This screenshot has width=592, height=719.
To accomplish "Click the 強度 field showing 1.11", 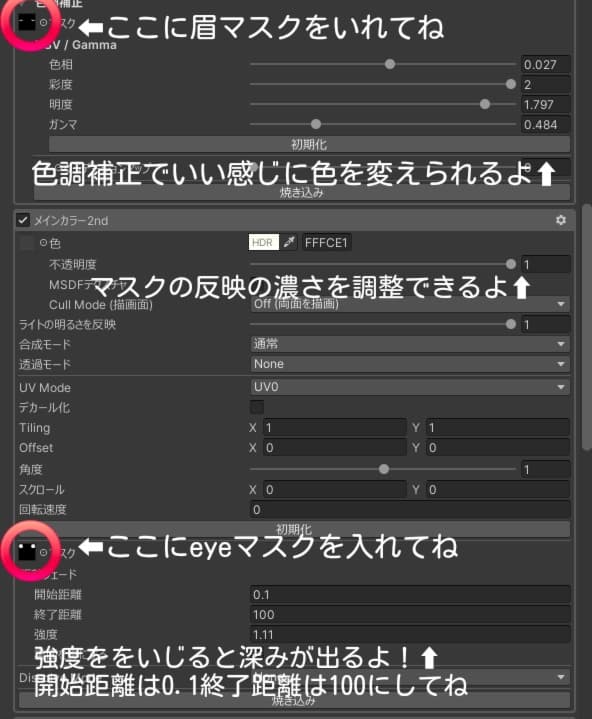I will coord(410,635).
